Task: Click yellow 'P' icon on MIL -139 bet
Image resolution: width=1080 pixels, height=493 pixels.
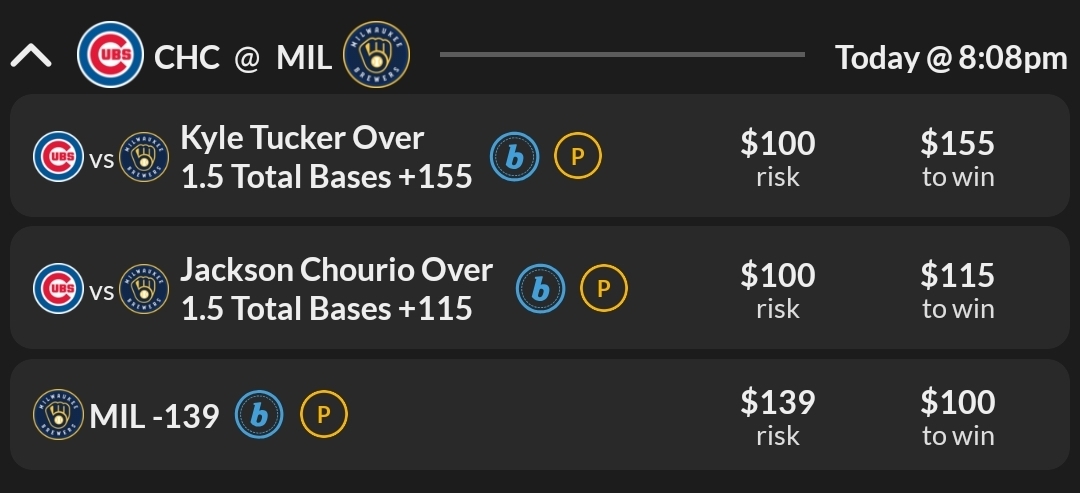Action: click(x=323, y=415)
